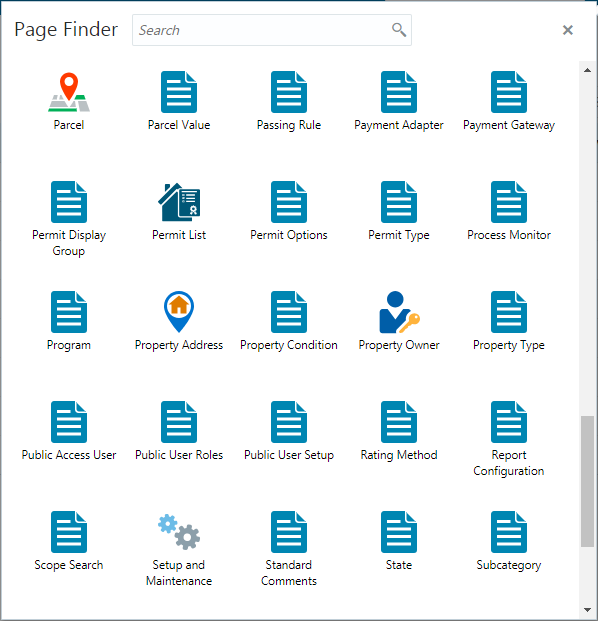Open the Permit Display Group icon
Screen dimensions: 598x621
tap(69, 202)
